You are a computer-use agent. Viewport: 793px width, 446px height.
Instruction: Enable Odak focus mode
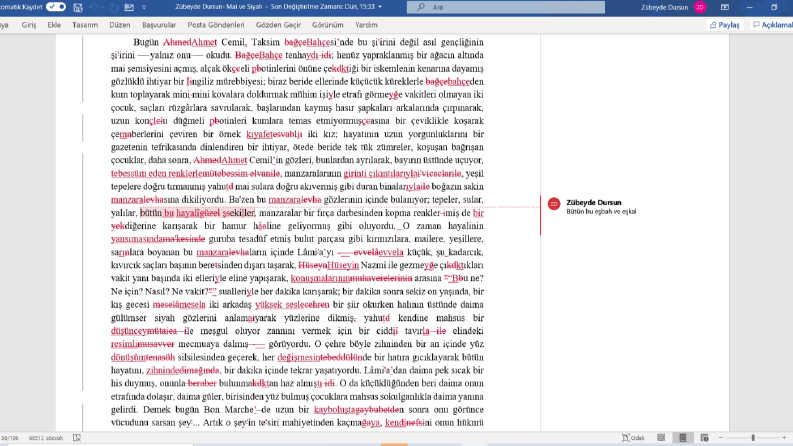point(633,438)
